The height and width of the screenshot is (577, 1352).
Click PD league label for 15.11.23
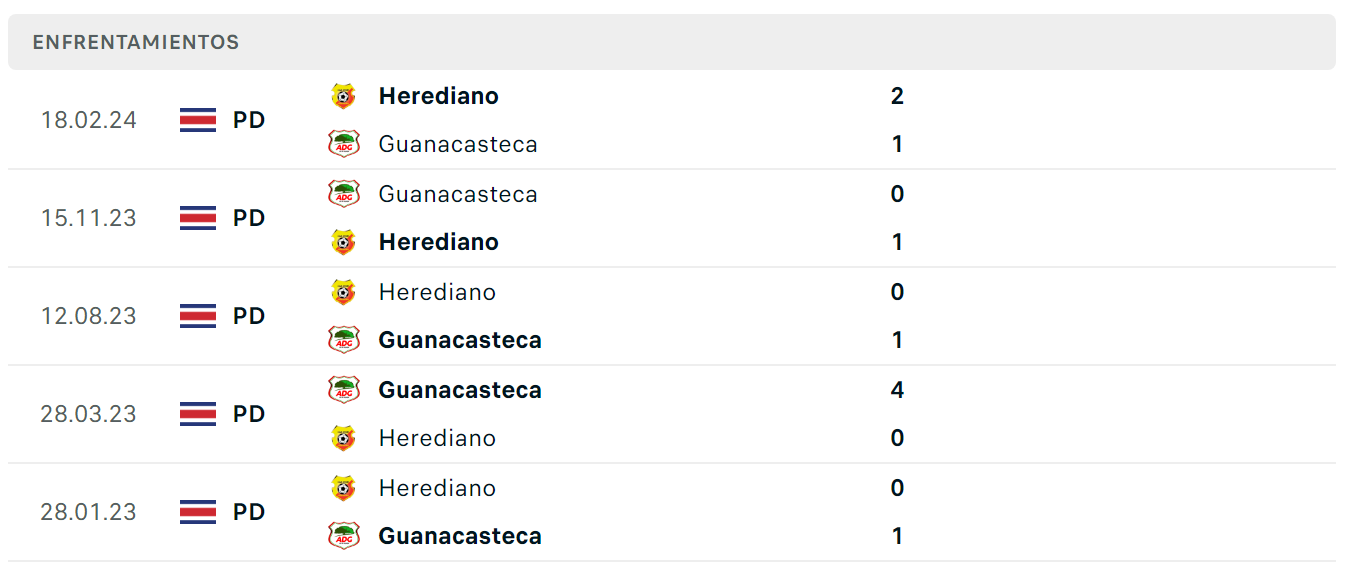(249, 218)
